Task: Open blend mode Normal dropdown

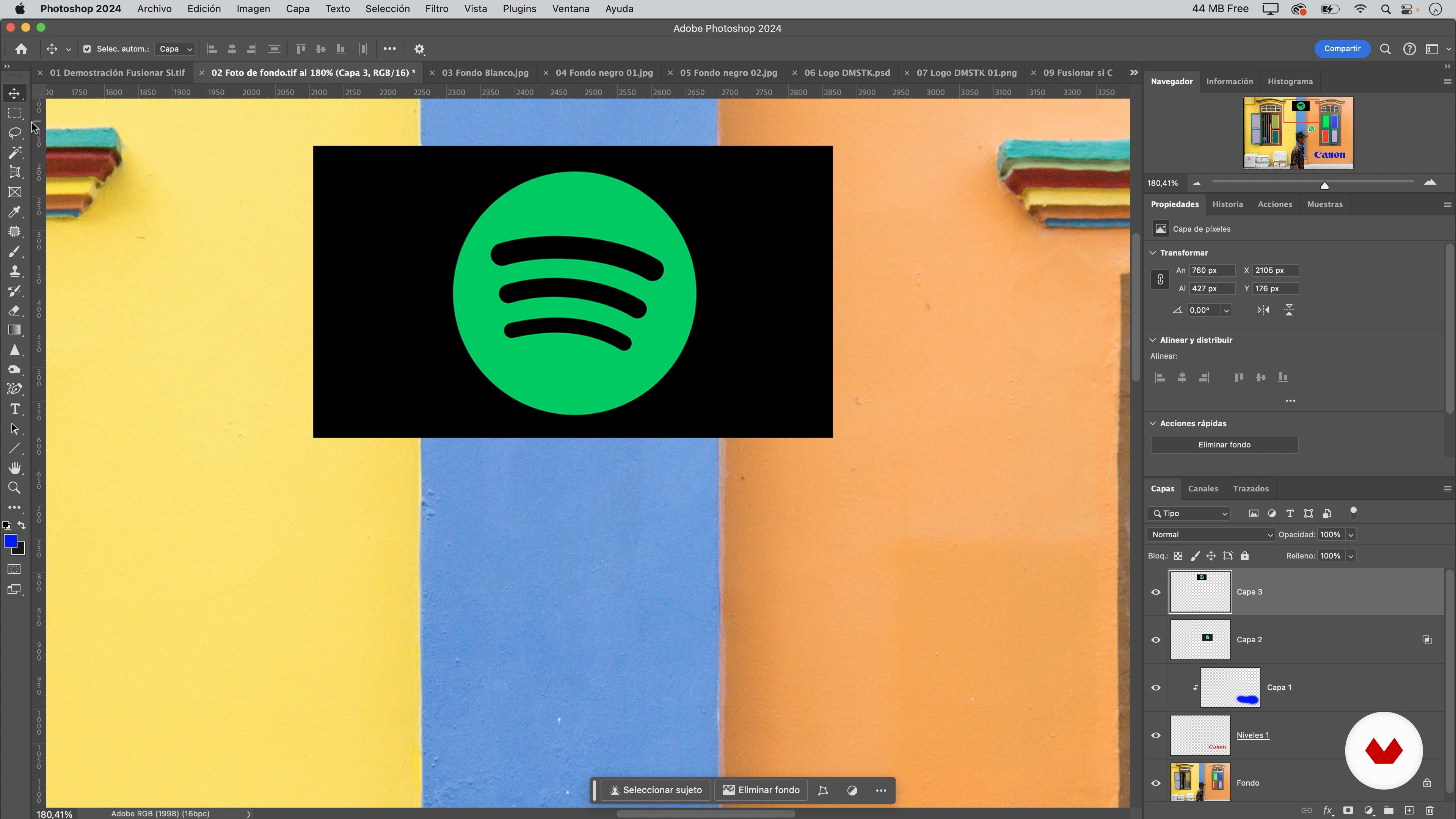Action: click(1211, 535)
